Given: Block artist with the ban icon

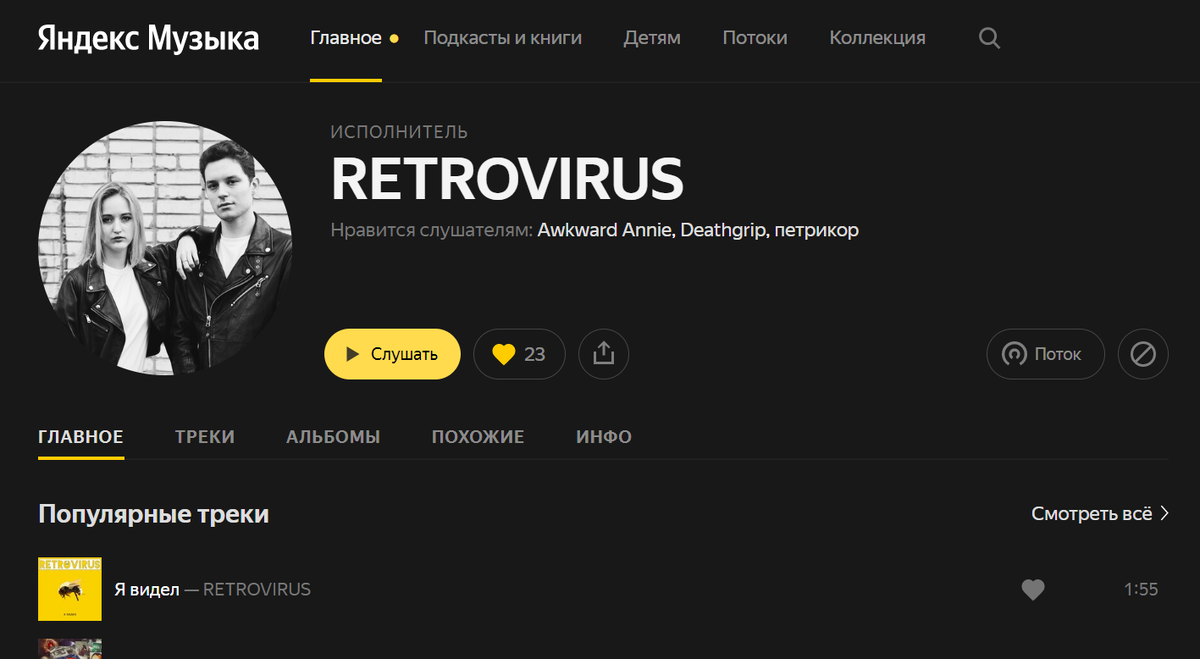Looking at the screenshot, I should tap(1143, 354).
